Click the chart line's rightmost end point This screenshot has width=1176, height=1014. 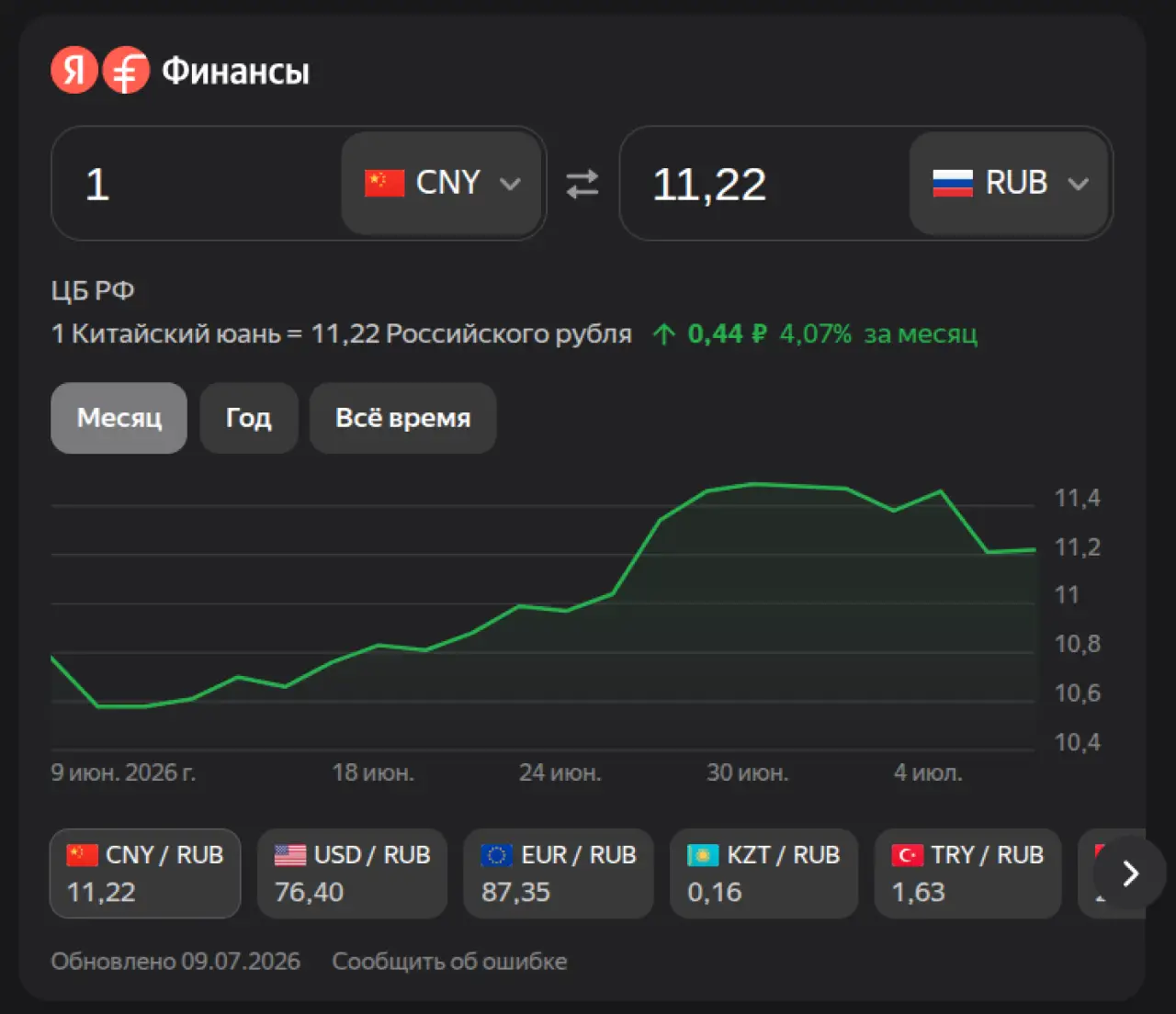(x=1035, y=549)
